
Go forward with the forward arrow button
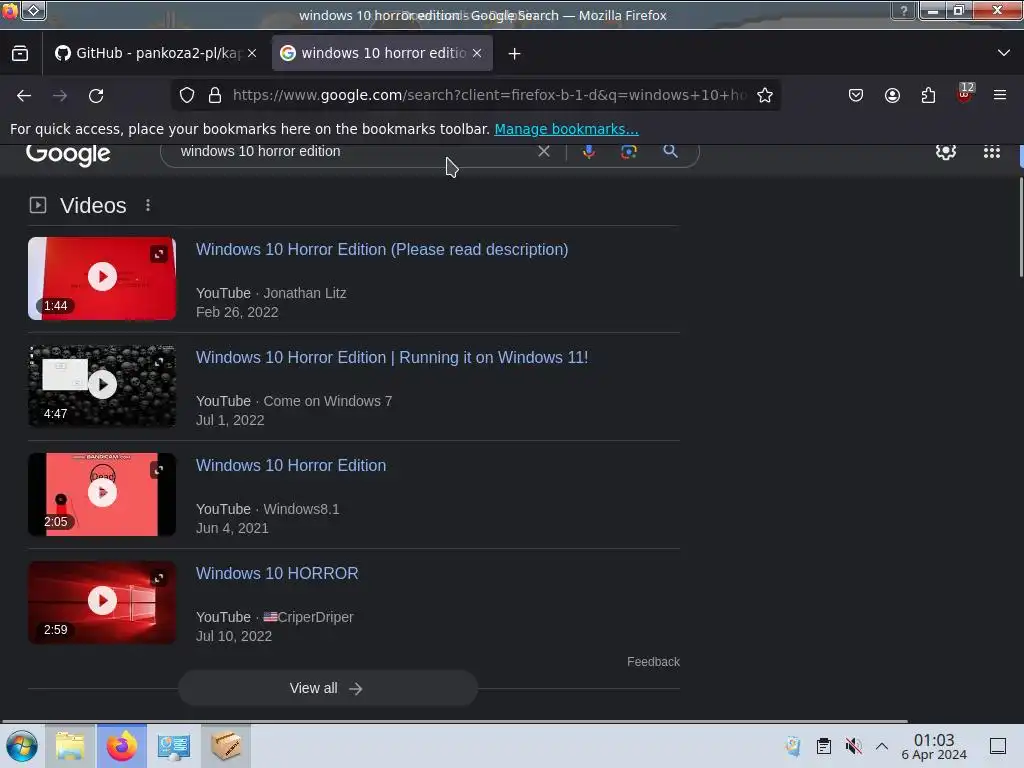pyautogui.click(x=60, y=95)
